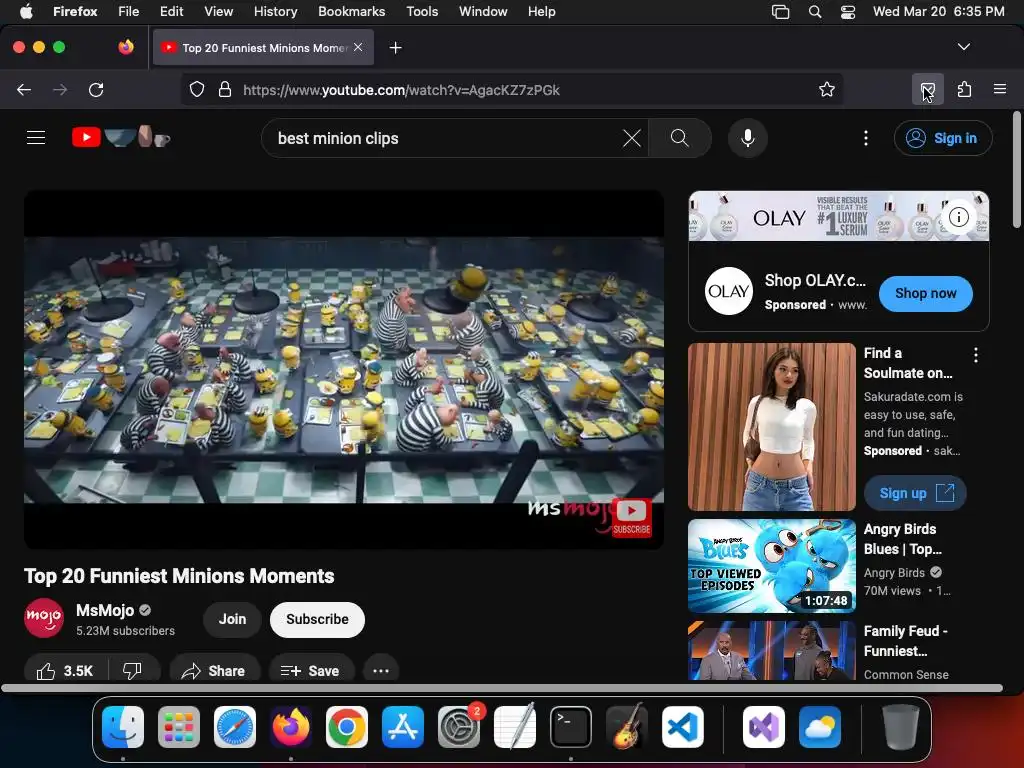
Task: Expand the list all tabs chevron
Action: [x=963, y=47]
